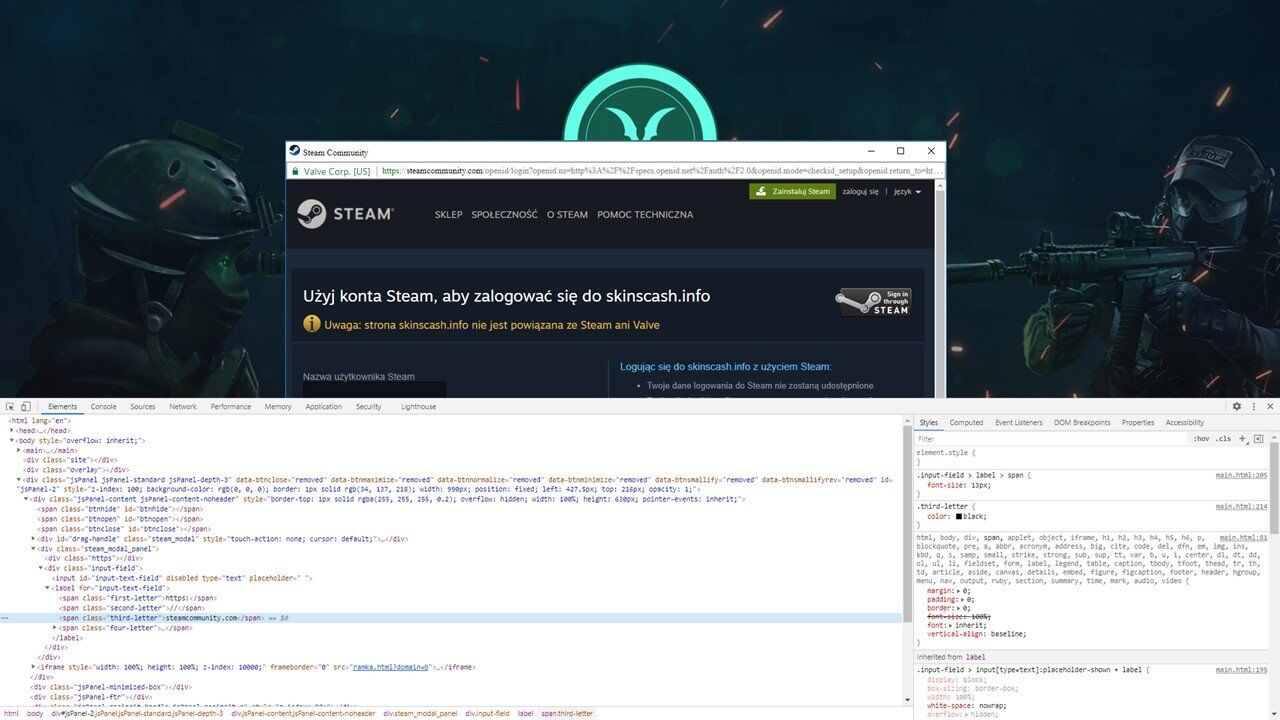The image size is (1280, 720).
Task: Click the green padlock icon in popup
Action: pyautogui.click(x=295, y=171)
